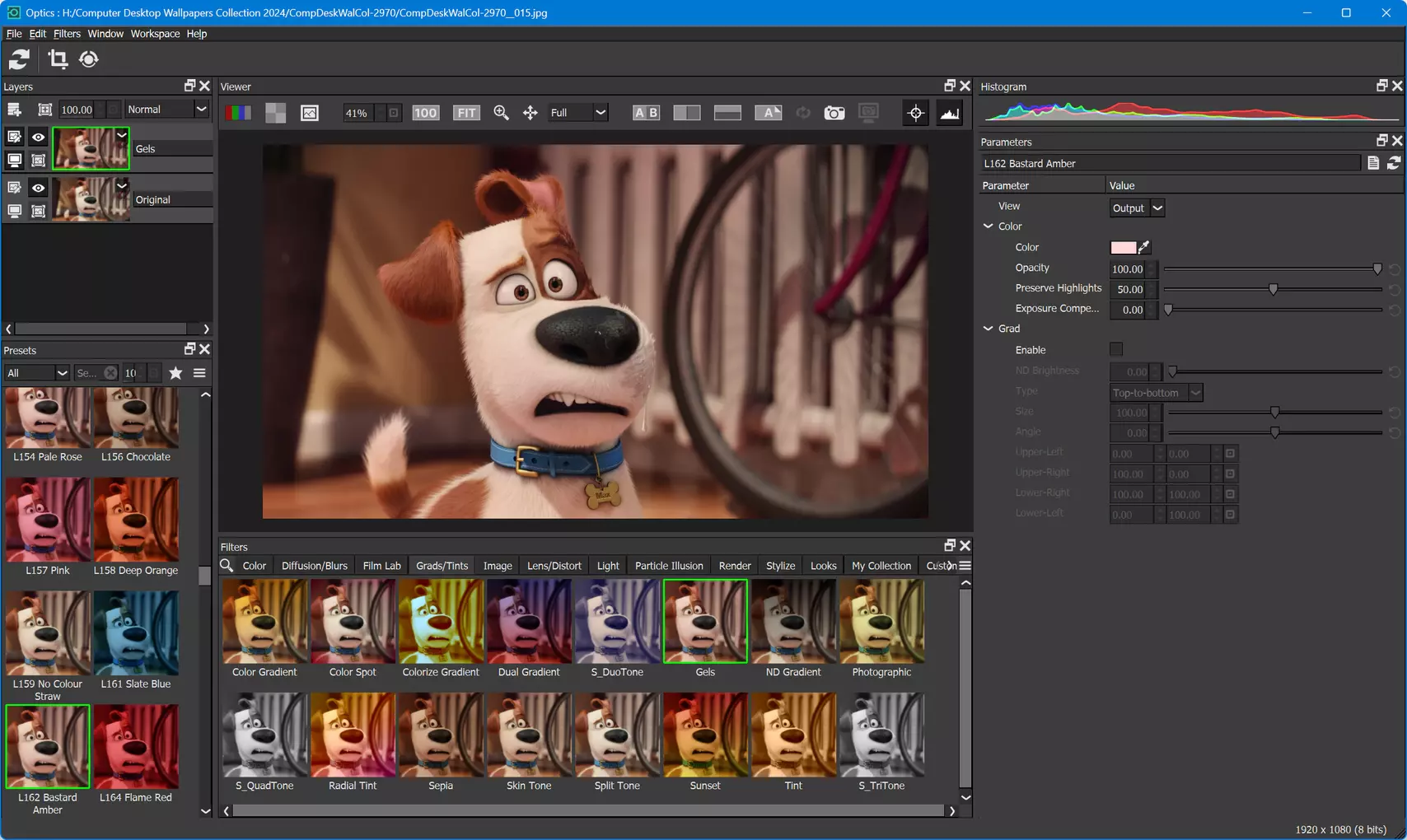1407x840 pixels.
Task: Open the Presets list options menu icon
Action: (x=199, y=373)
